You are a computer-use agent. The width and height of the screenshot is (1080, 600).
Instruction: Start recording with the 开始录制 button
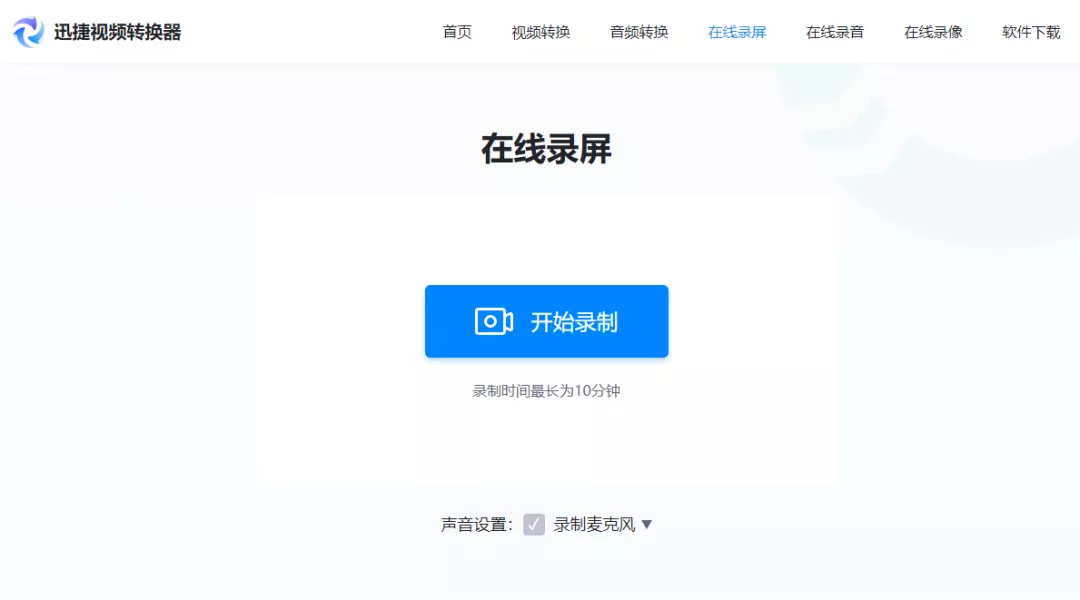coord(546,321)
